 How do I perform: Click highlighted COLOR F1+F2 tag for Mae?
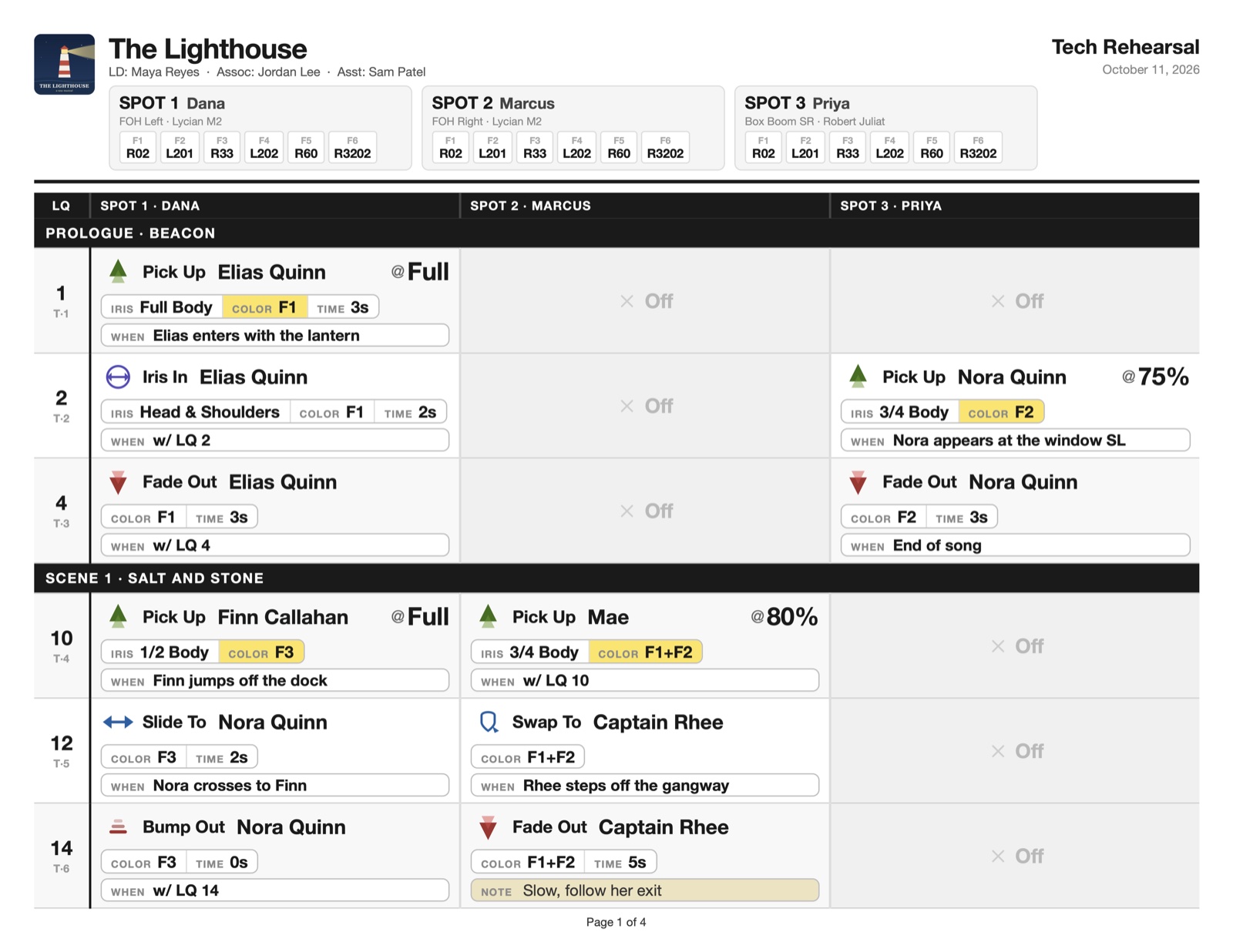[645, 652]
